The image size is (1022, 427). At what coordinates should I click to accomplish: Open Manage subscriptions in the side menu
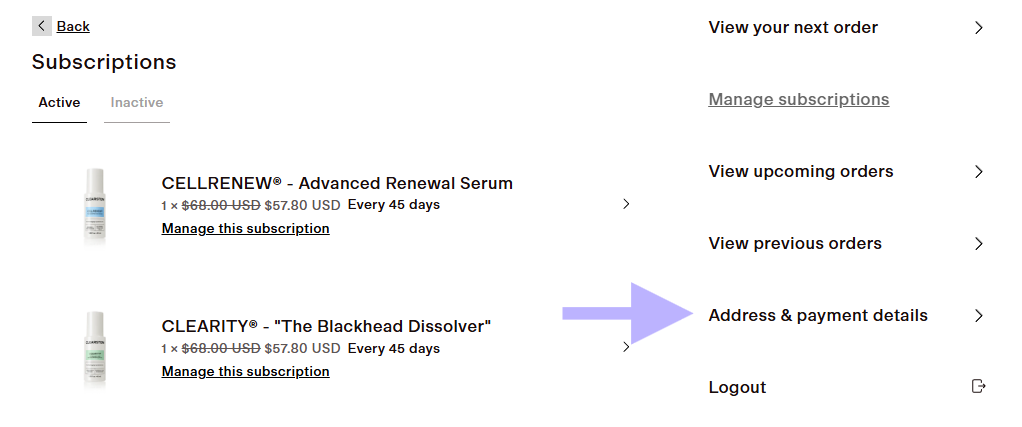(798, 100)
